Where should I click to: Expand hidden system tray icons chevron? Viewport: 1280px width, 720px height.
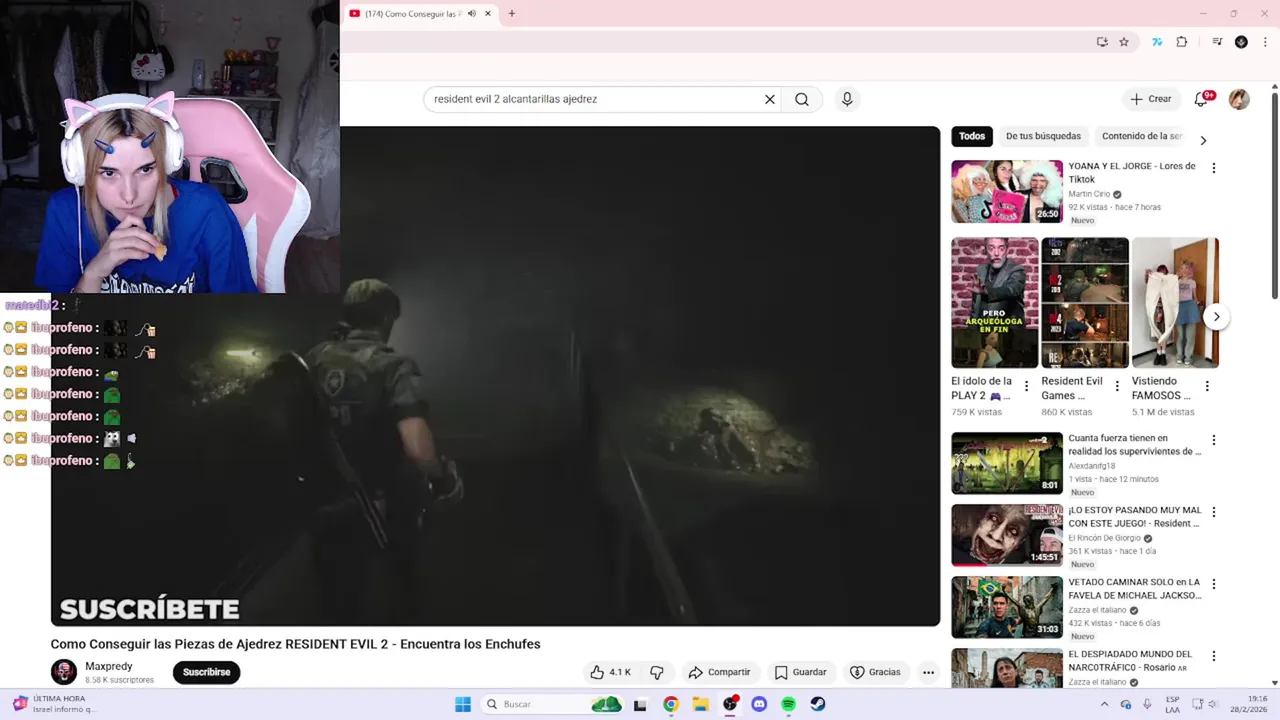click(x=1105, y=704)
